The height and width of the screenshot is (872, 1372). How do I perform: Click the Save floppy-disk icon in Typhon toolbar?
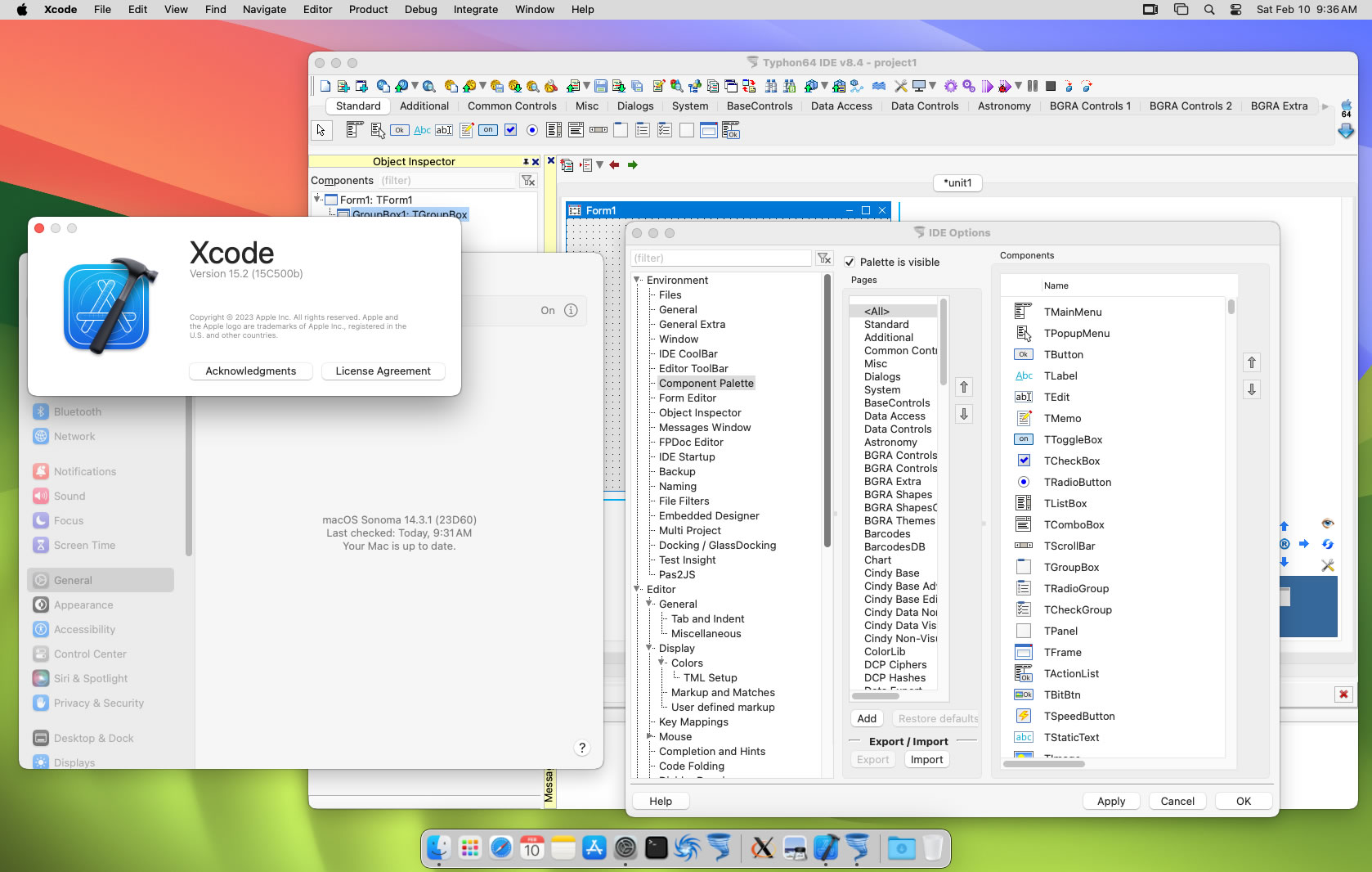pos(601,86)
